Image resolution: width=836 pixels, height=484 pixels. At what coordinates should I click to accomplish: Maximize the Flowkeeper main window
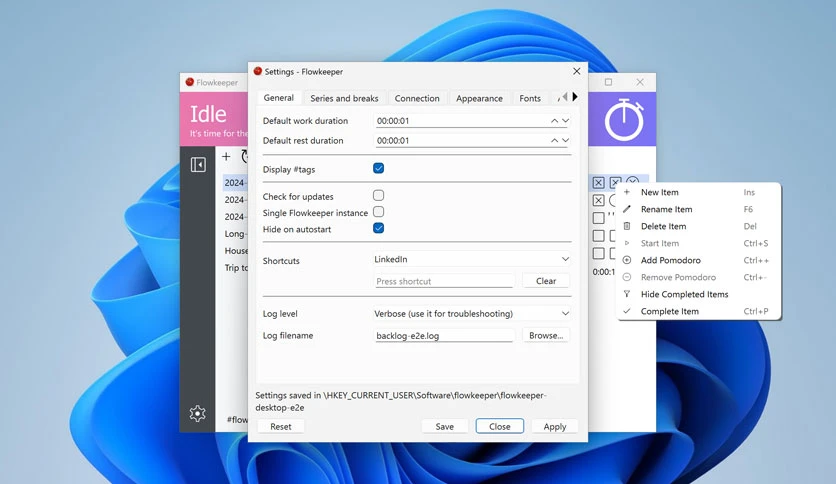pyautogui.click(x=608, y=82)
